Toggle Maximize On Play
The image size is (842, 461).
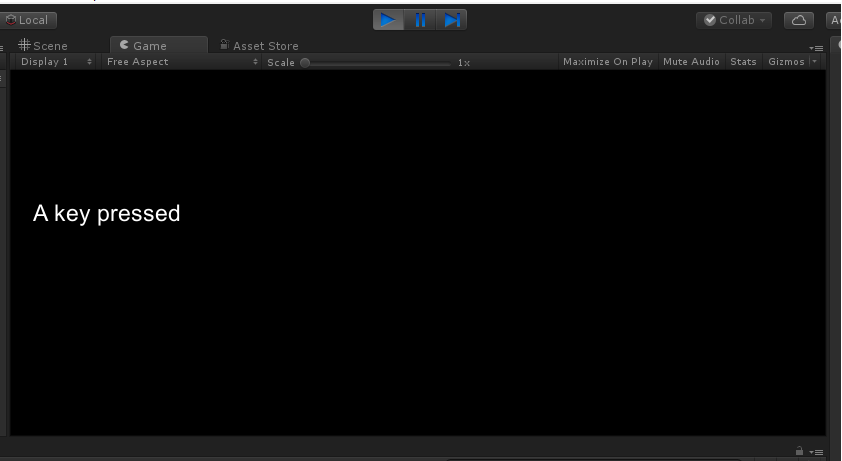tap(608, 62)
